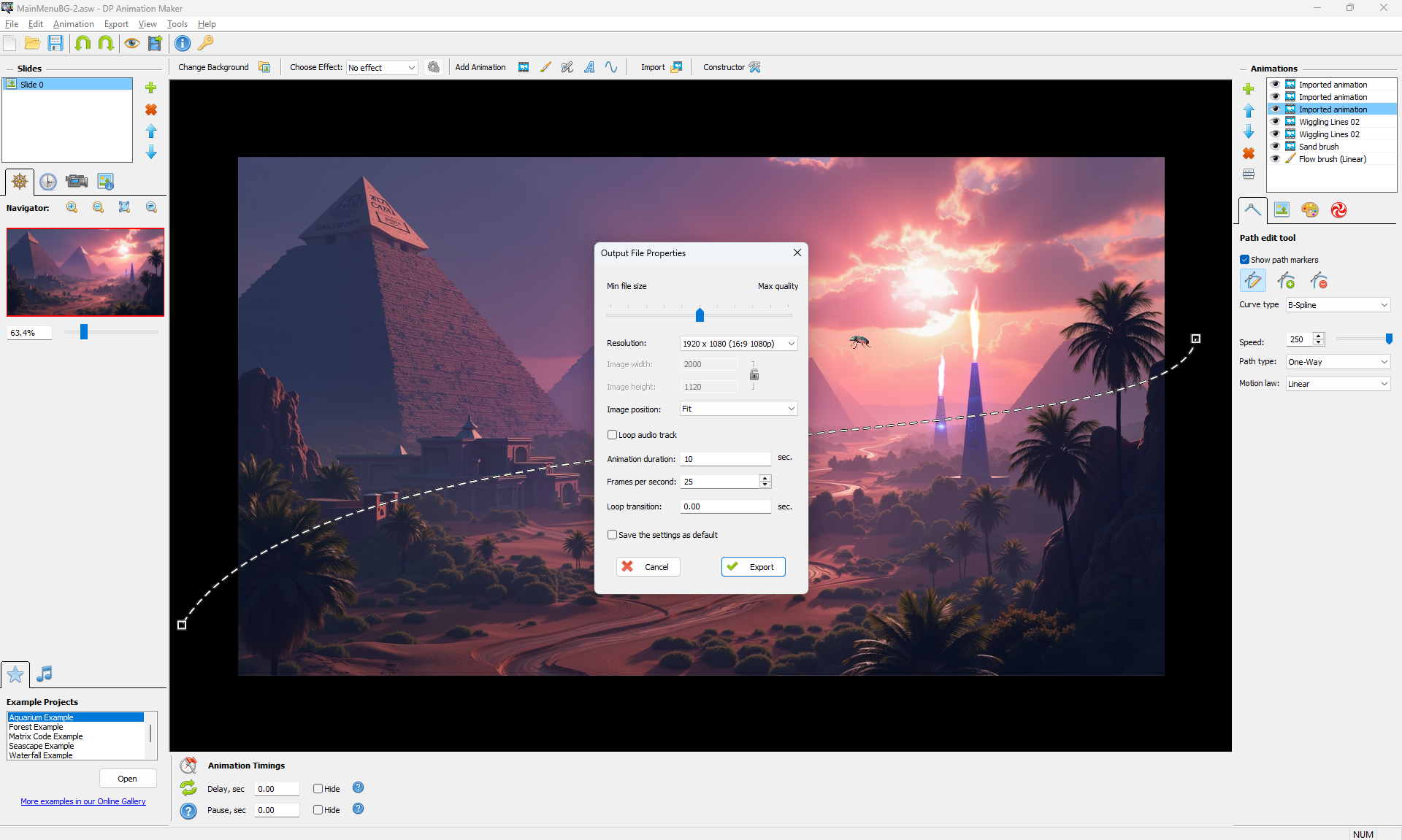Hide Sand brush animation via eye icon
The width and height of the screenshot is (1402, 840).
tap(1276, 147)
